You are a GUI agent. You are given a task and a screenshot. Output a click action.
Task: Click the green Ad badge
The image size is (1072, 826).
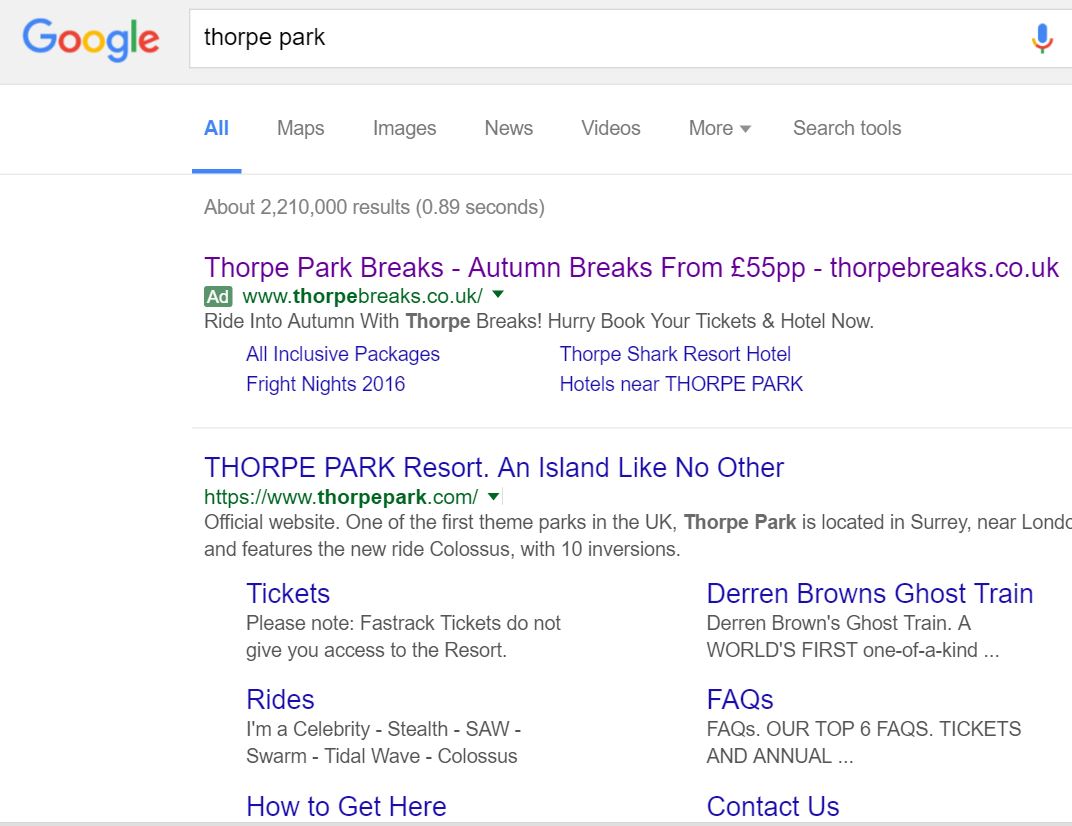point(218,296)
